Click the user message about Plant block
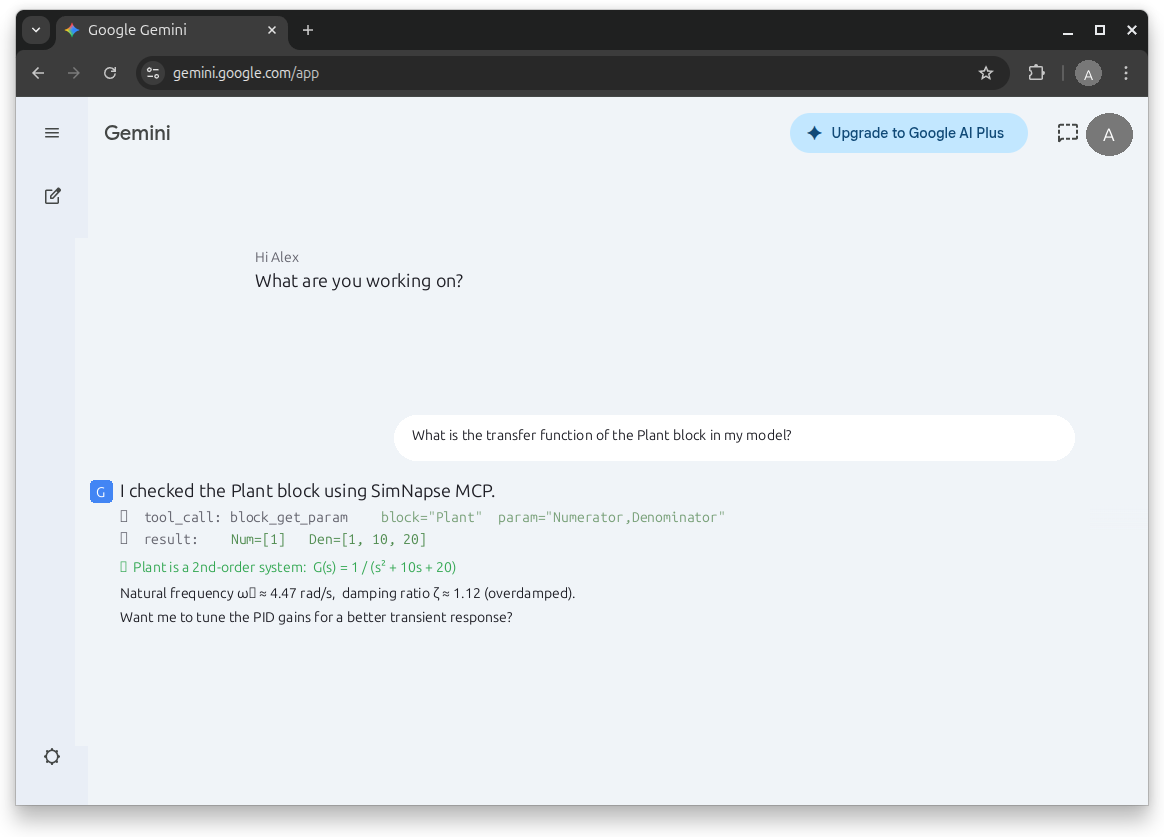Viewport: 1164px width, 837px height. [734, 436]
